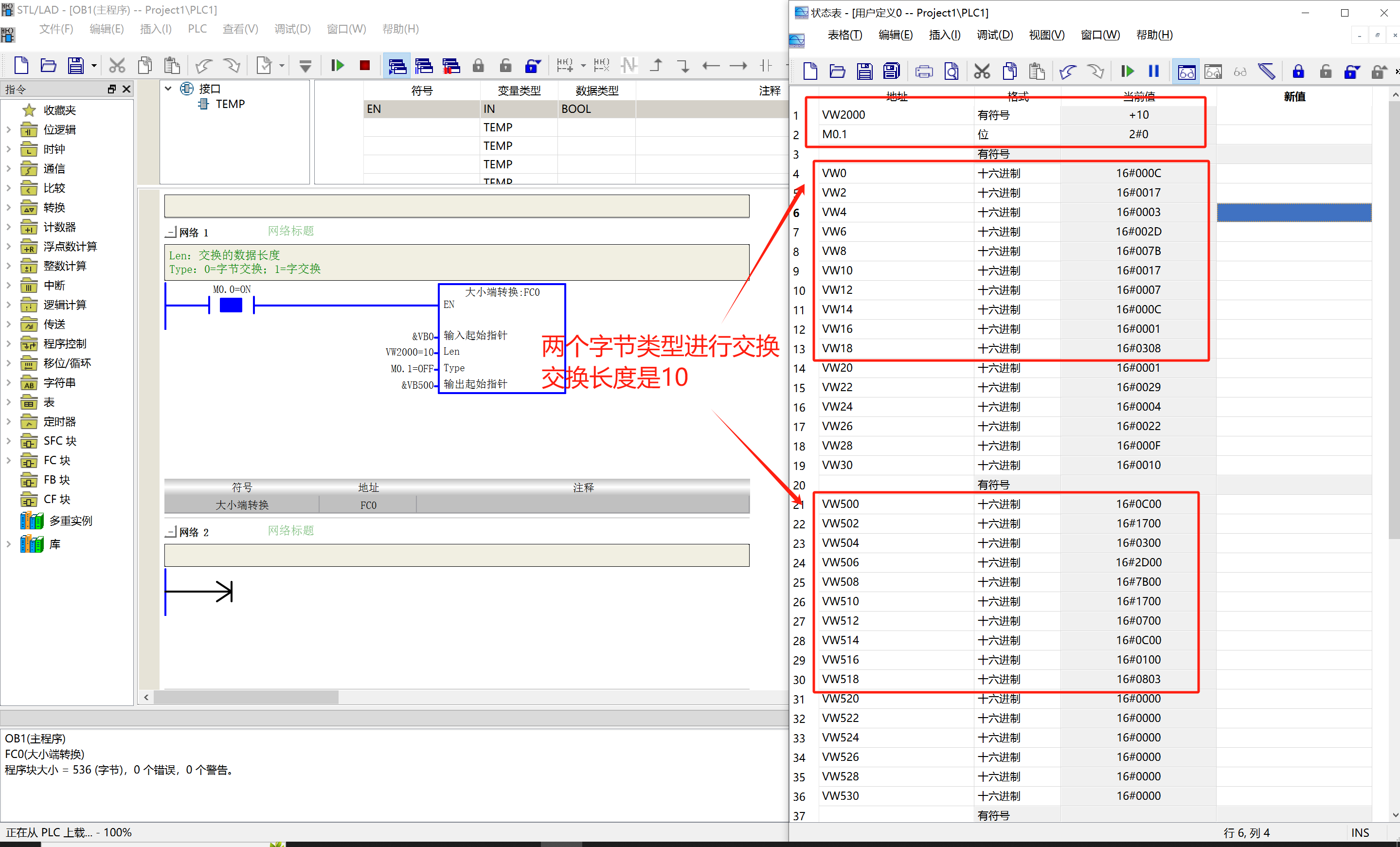Click the Cut scissors icon in STL/LAD toolbar

[117, 66]
